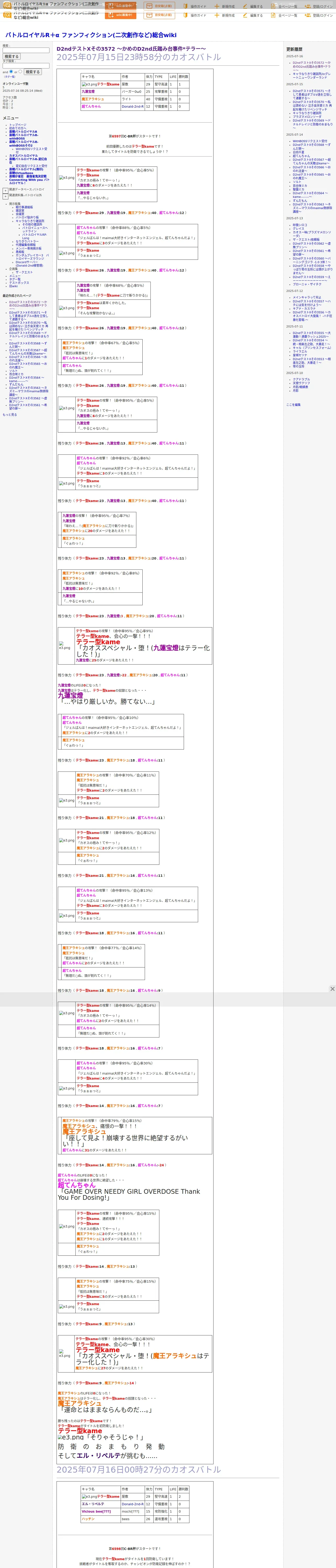Click the 2025年07月16日00時27分のカオスバトル heading
This screenshot has height=1568, width=336.
[139, 1469]
